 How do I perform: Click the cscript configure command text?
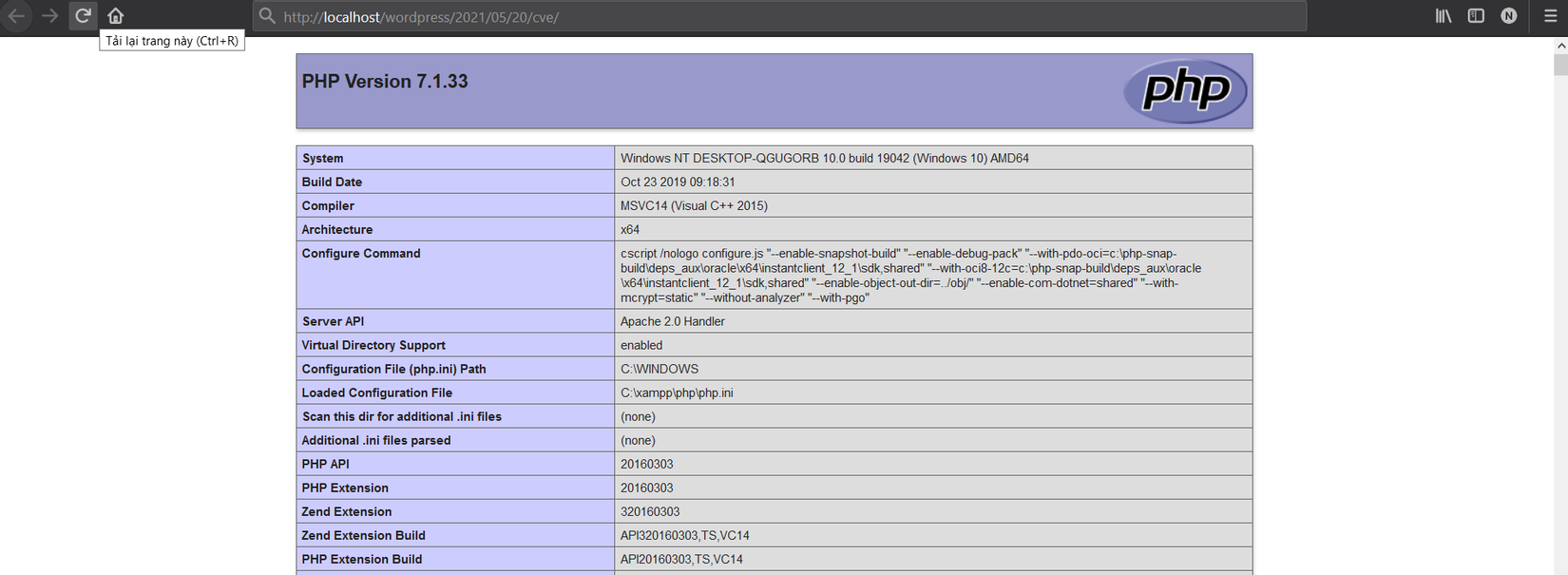pos(910,276)
